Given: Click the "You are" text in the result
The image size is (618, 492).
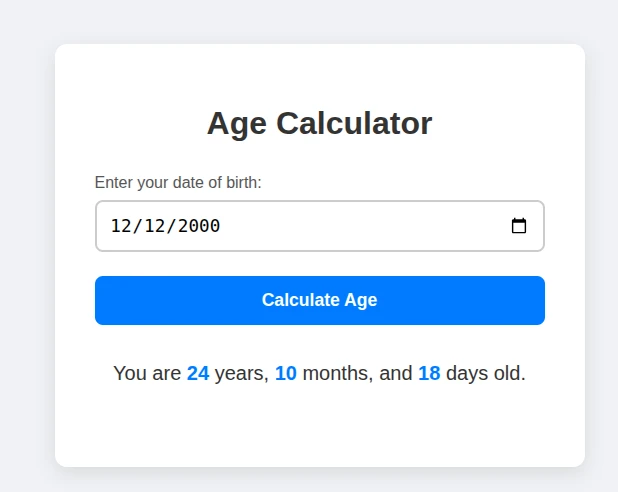Looking at the screenshot, I should point(147,373).
